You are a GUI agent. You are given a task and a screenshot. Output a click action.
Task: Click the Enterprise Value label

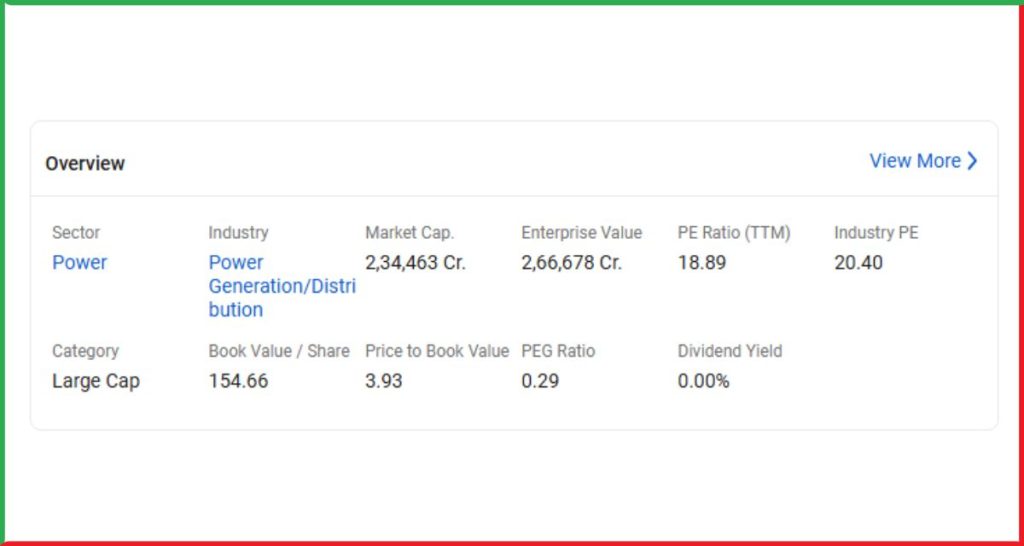[x=581, y=233]
